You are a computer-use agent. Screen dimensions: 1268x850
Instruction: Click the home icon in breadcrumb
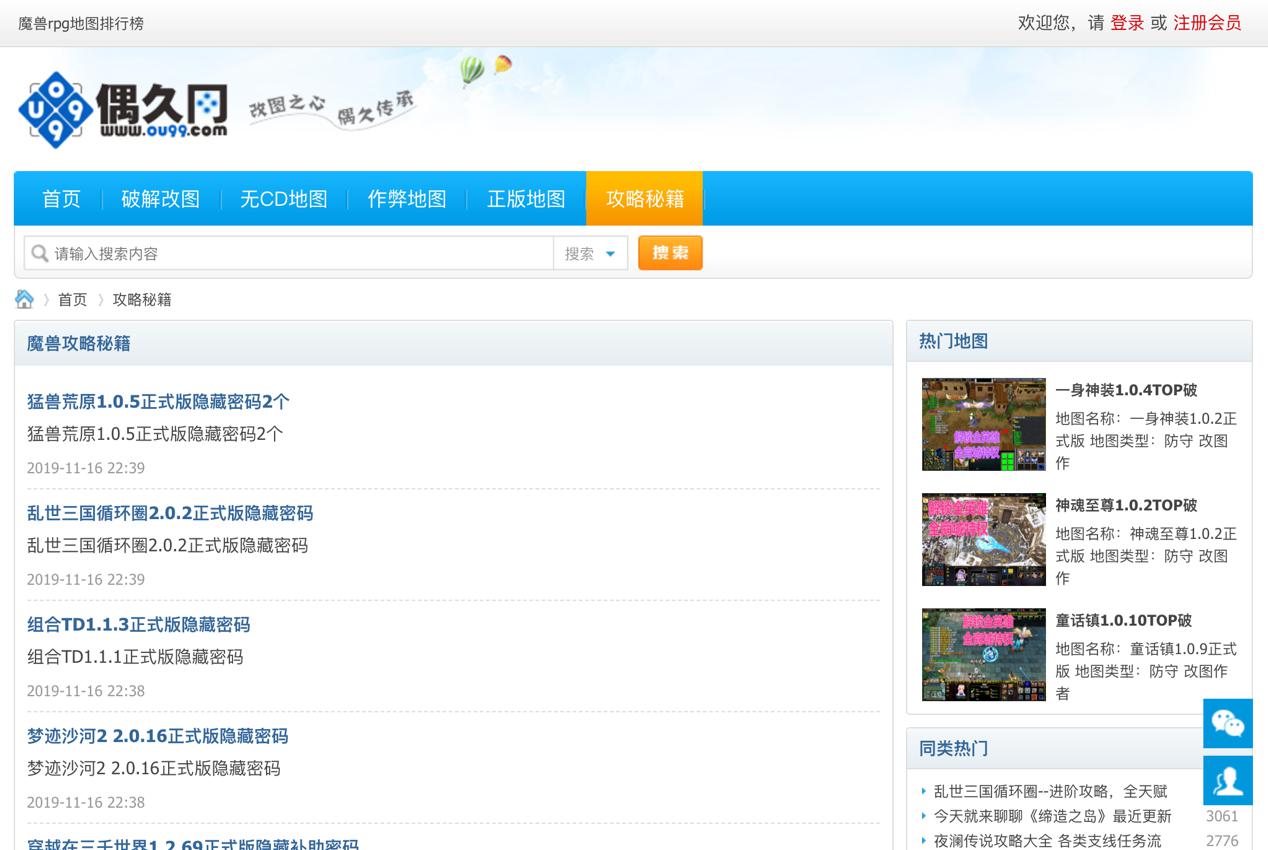[x=25, y=299]
